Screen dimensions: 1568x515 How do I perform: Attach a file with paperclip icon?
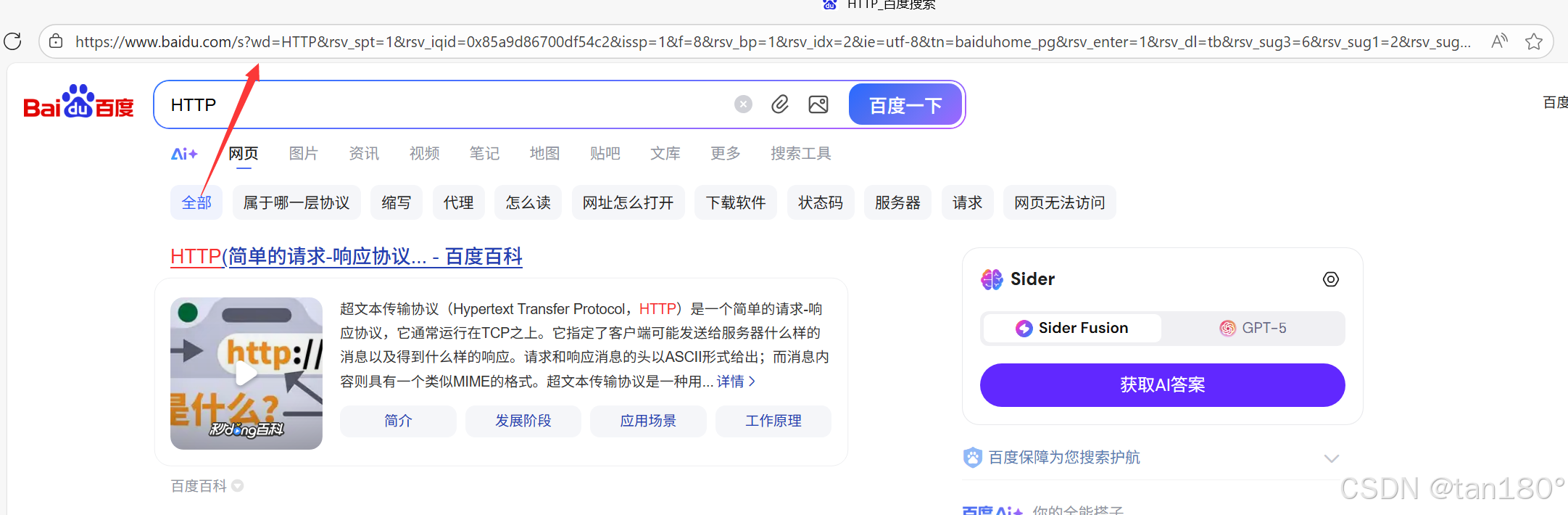pyautogui.click(x=780, y=104)
